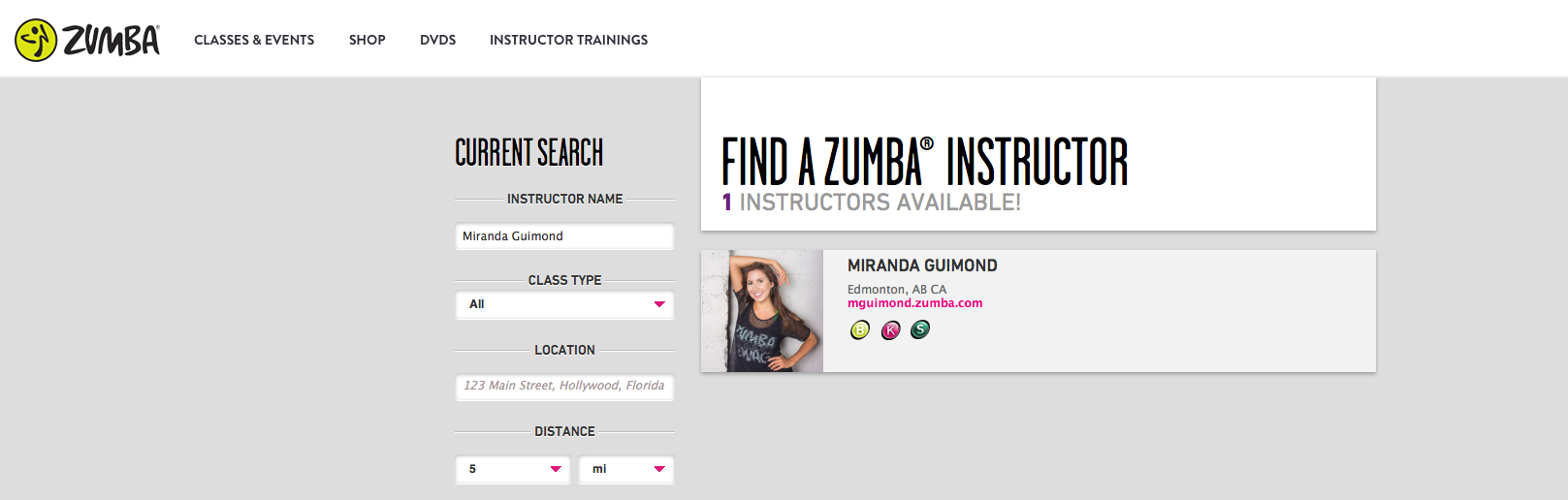This screenshot has width=1568, height=500.
Task: Open the distance unit dropdown showing mi
Action: click(626, 469)
